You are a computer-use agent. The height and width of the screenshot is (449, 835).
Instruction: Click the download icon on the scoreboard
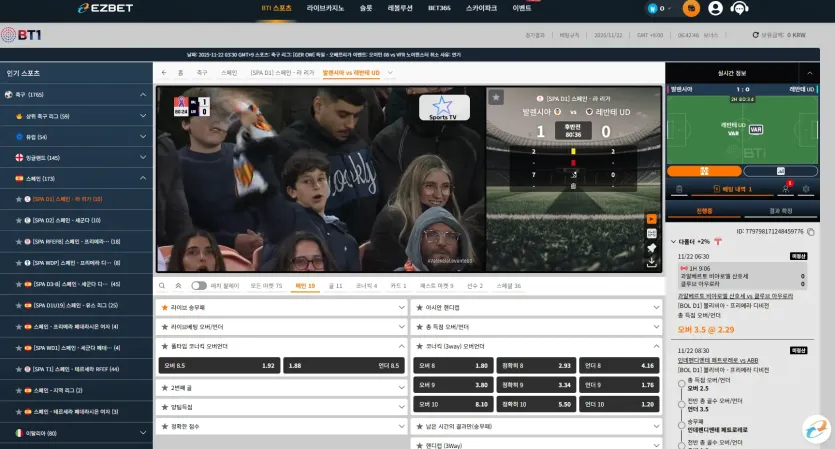point(651,262)
